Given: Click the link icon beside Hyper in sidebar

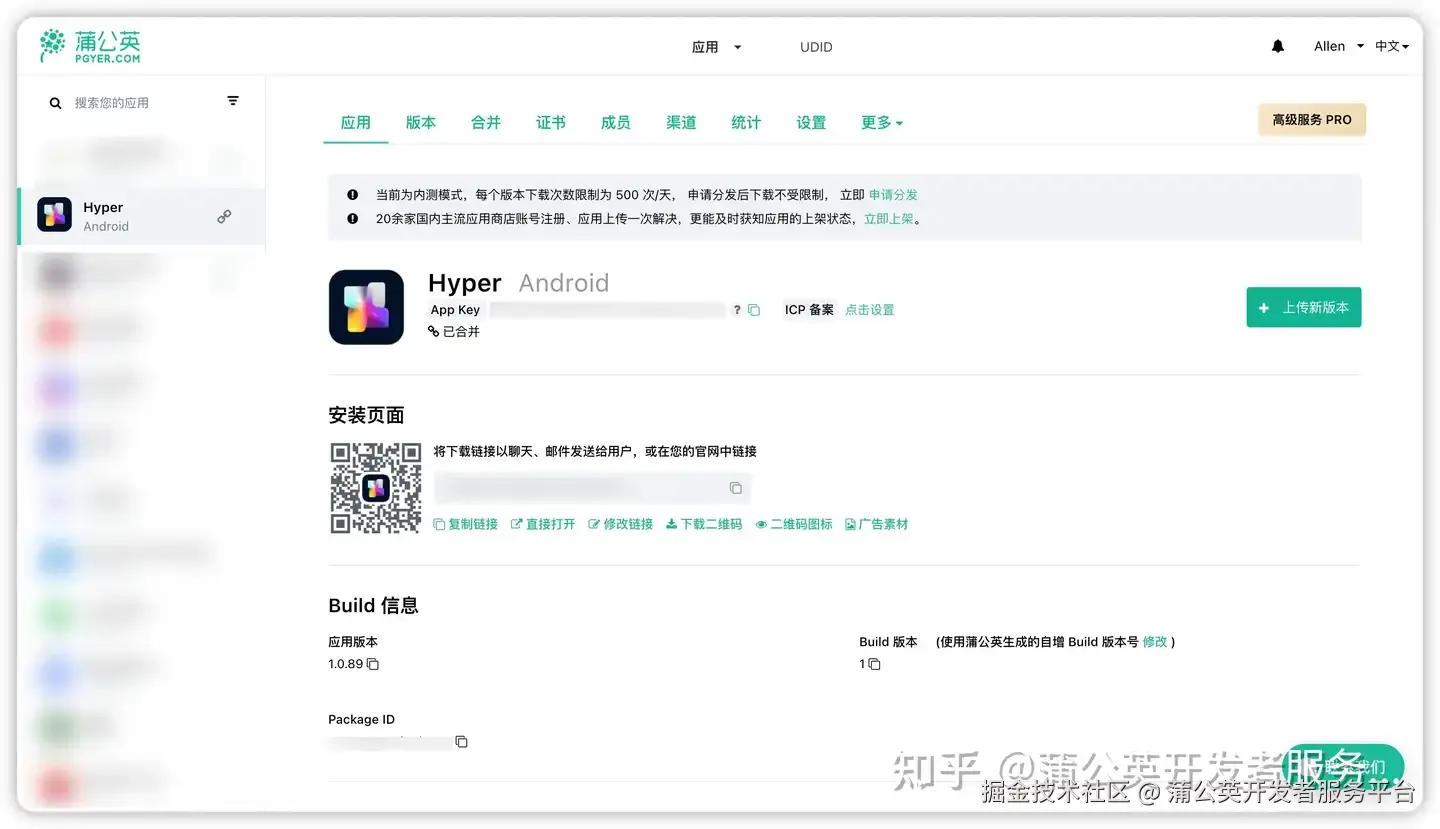Looking at the screenshot, I should 224,216.
